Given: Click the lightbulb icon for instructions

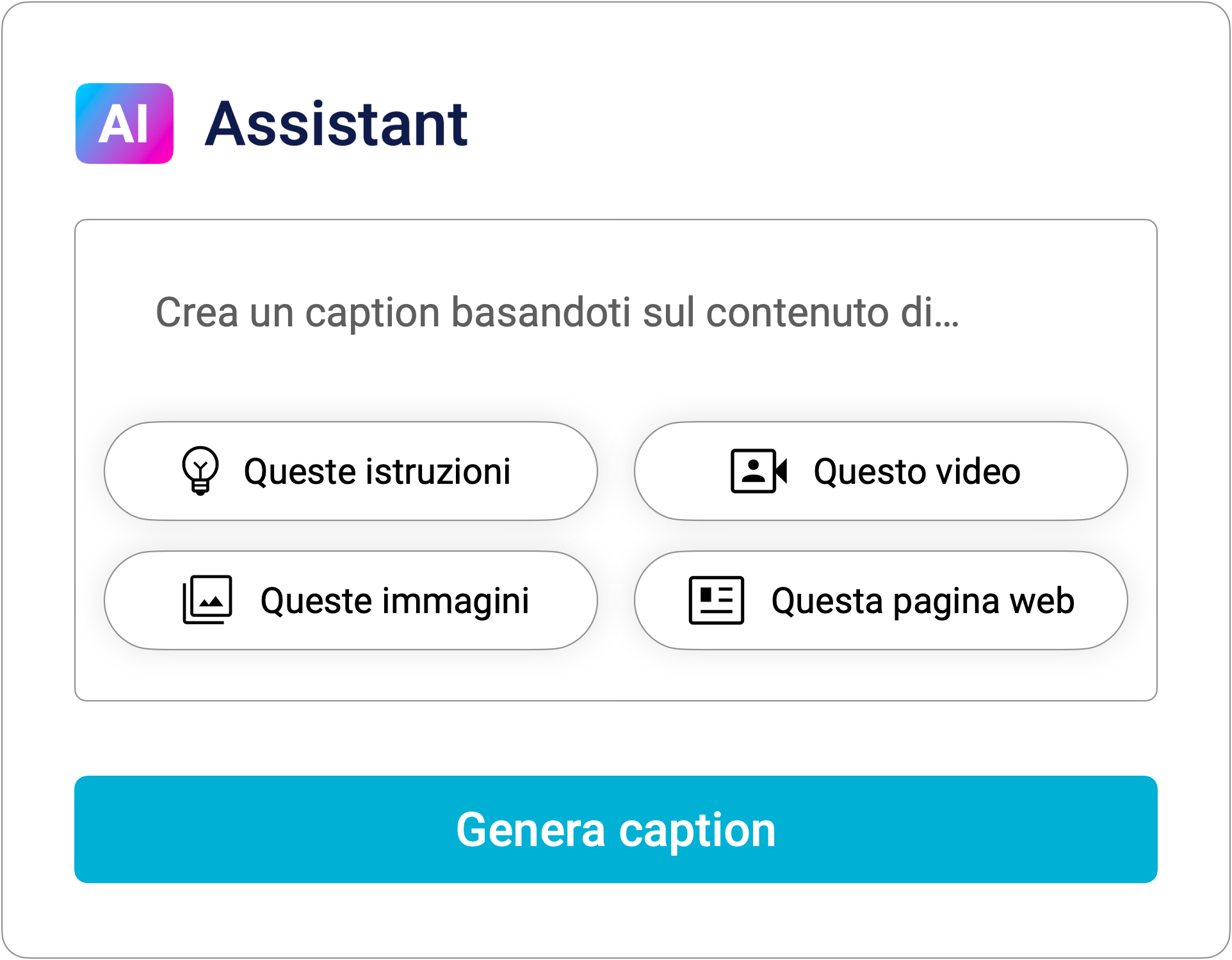Looking at the screenshot, I should coord(200,471).
